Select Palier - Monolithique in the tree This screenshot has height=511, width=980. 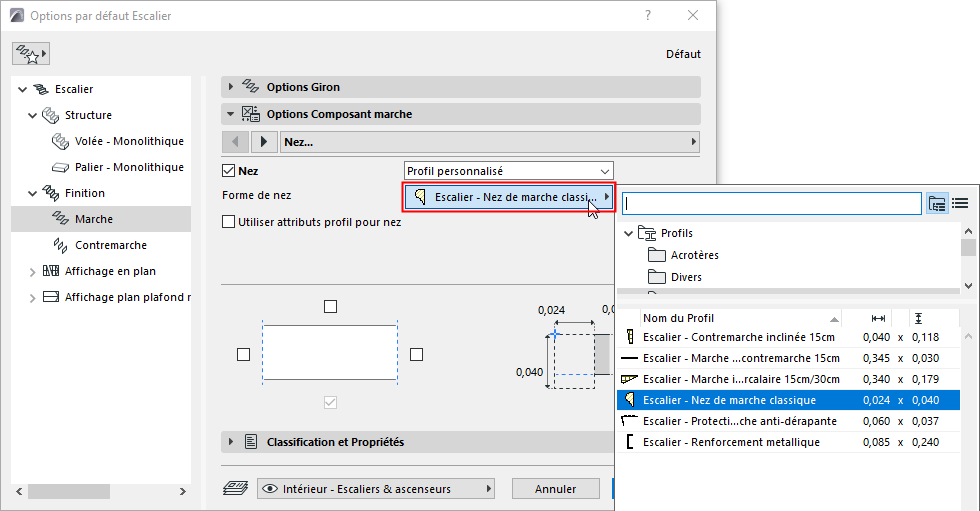pos(129,167)
